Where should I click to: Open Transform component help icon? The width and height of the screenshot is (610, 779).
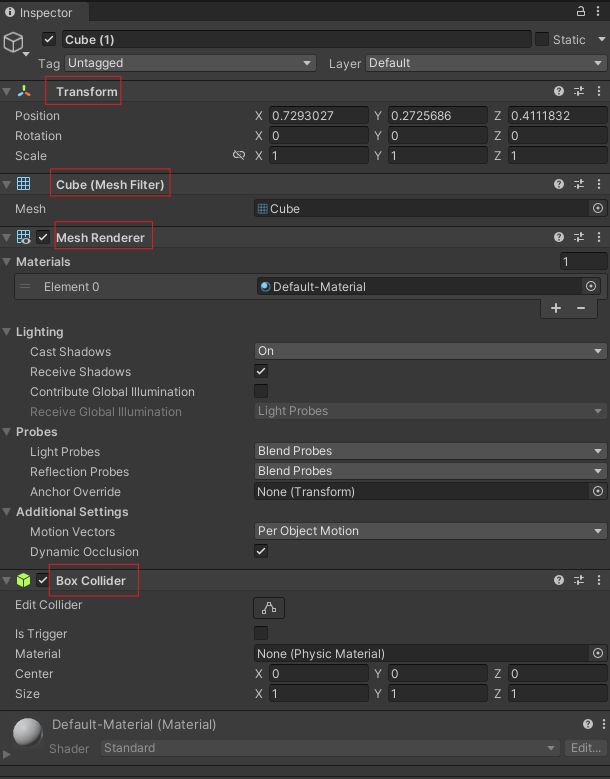559,91
